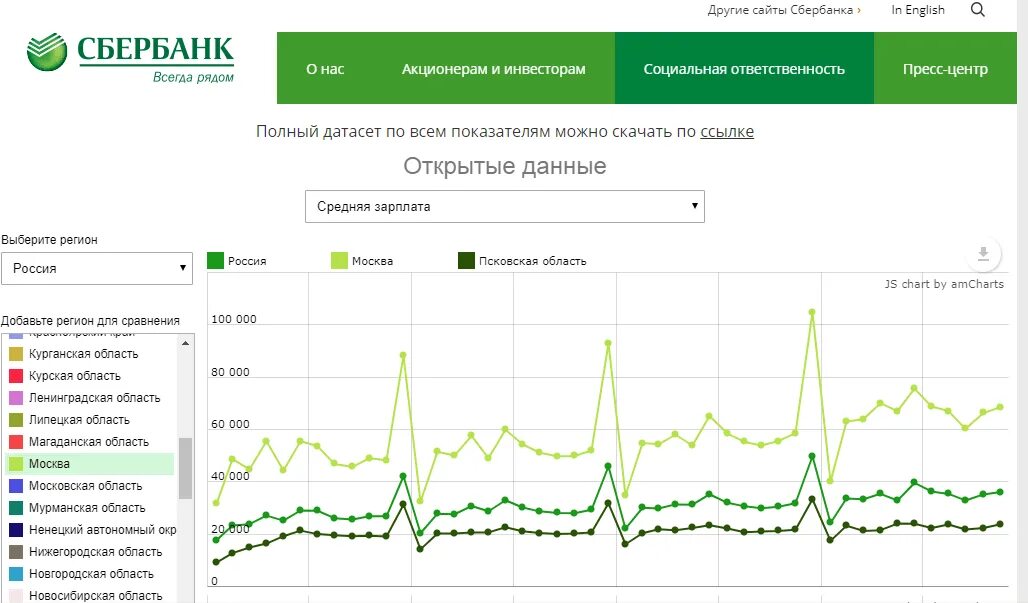Viewport: 1028px width, 603px height.
Task: Switch site language via In English link
Action: point(917,10)
